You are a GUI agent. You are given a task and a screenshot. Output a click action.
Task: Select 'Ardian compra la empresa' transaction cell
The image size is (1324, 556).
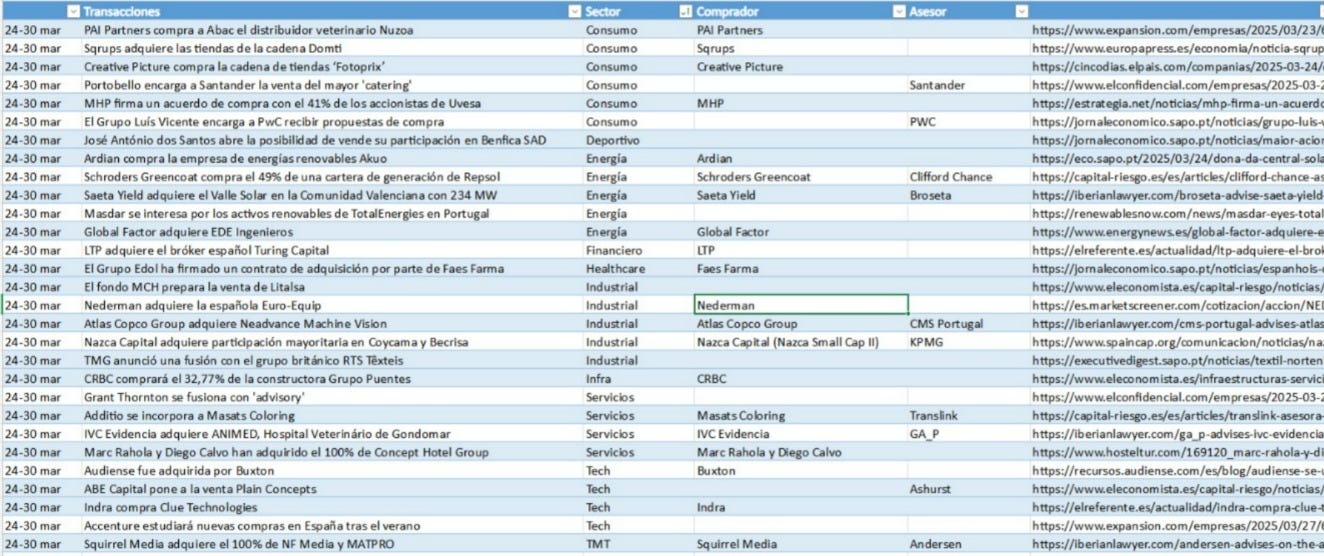click(x=332, y=158)
